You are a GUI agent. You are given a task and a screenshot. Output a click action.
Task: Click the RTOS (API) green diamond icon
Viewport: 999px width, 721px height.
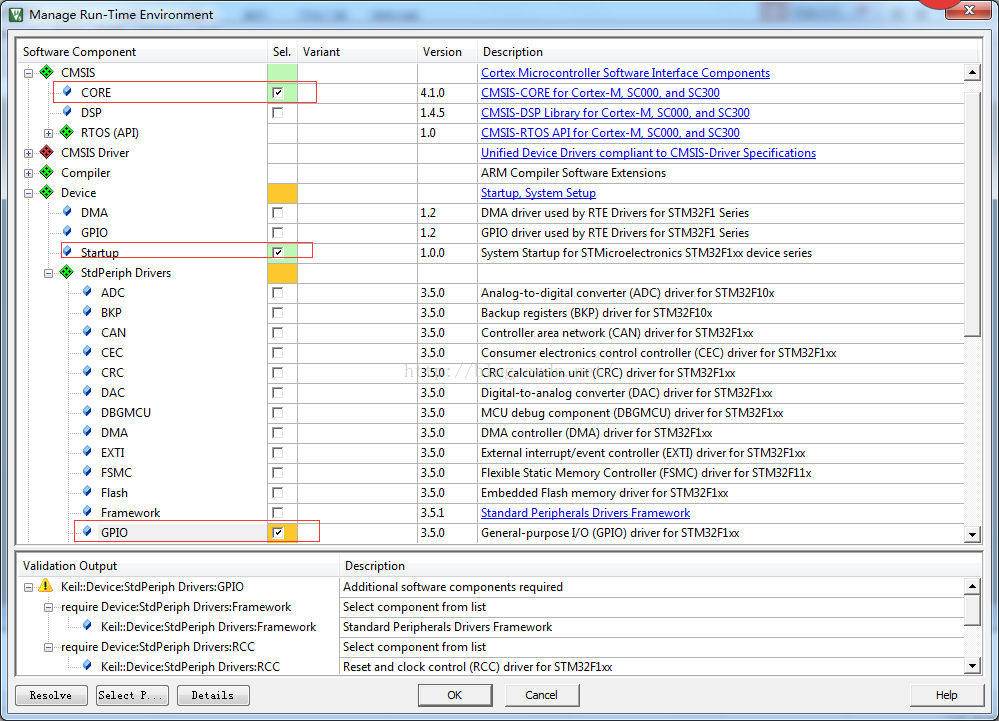pos(67,132)
